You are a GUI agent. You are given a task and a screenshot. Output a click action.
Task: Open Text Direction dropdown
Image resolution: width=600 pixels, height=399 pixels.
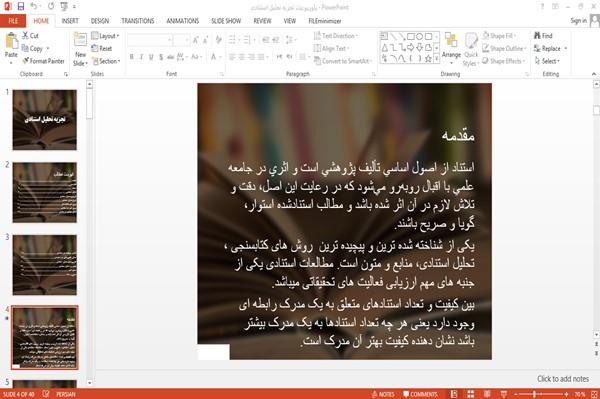click(336, 36)
